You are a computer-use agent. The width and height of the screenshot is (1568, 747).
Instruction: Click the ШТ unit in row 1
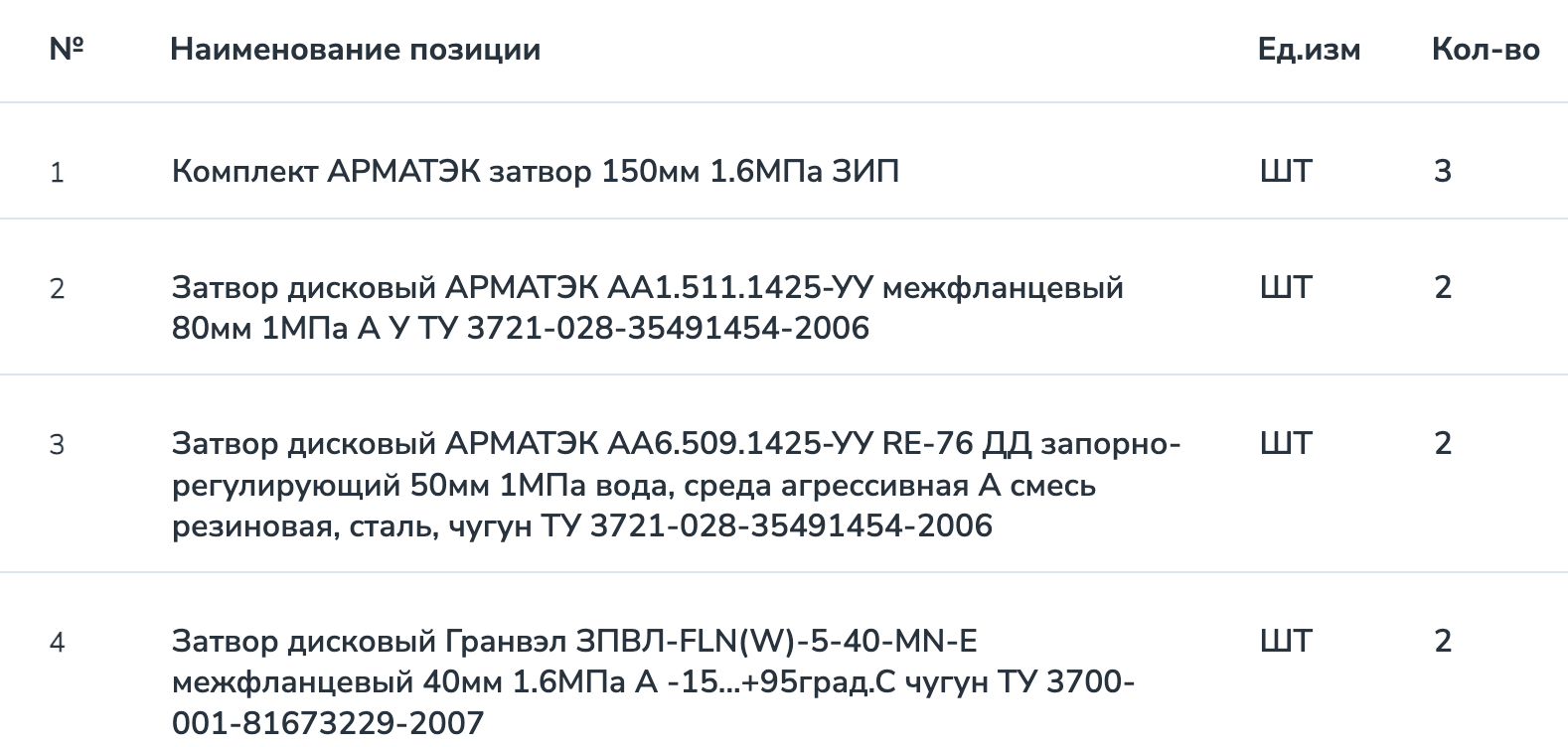pos(1286,171)
